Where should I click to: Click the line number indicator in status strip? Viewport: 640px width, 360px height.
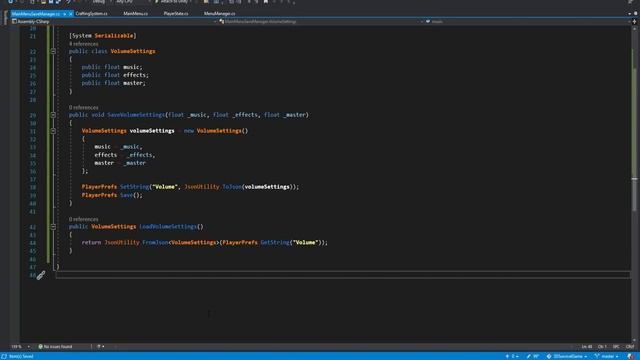tap(587, 347)
